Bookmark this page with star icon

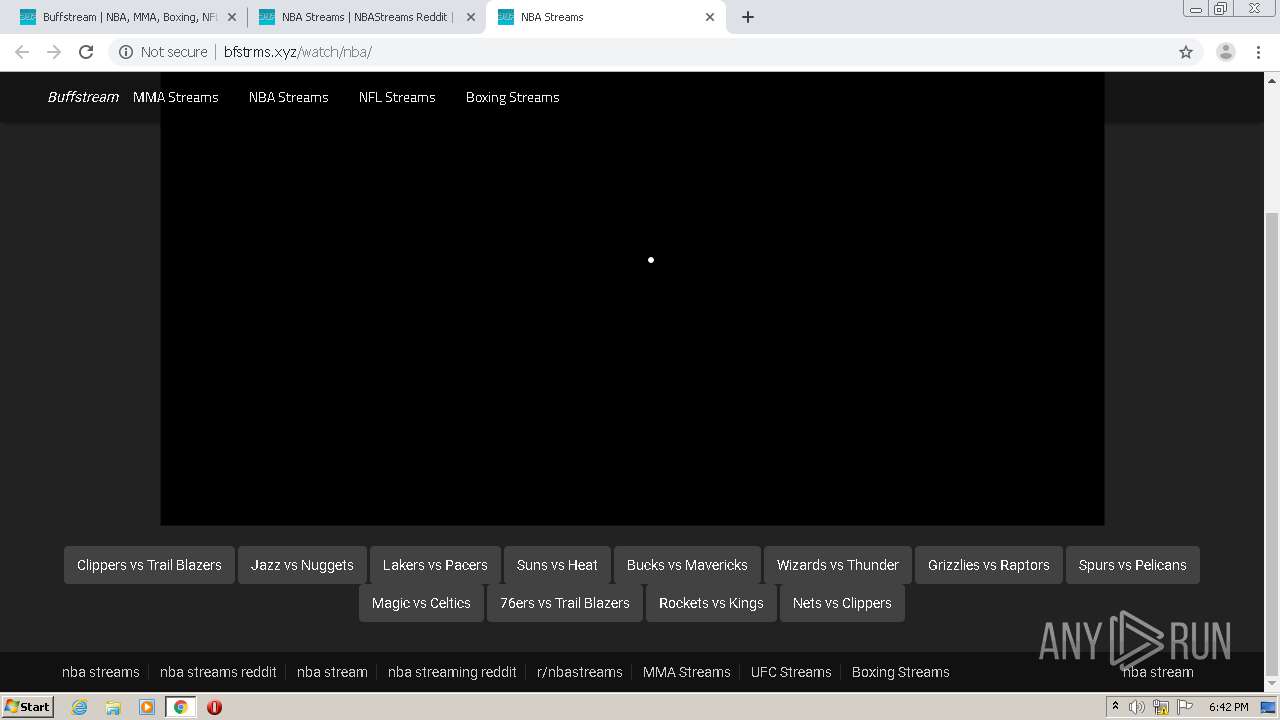(x=1186, y=52)
